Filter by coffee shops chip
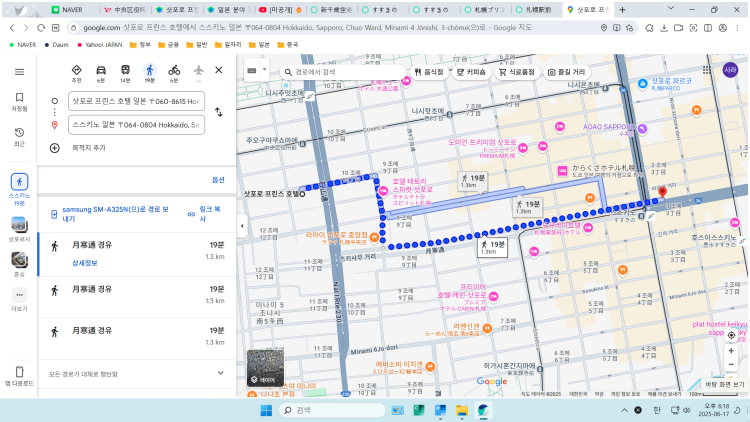 [x=471, y=72]
